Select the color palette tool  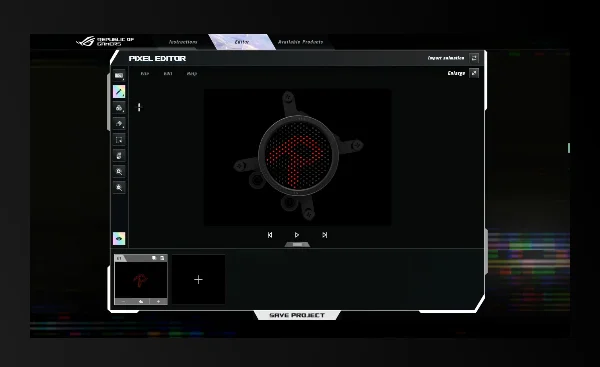coord(119,108)
